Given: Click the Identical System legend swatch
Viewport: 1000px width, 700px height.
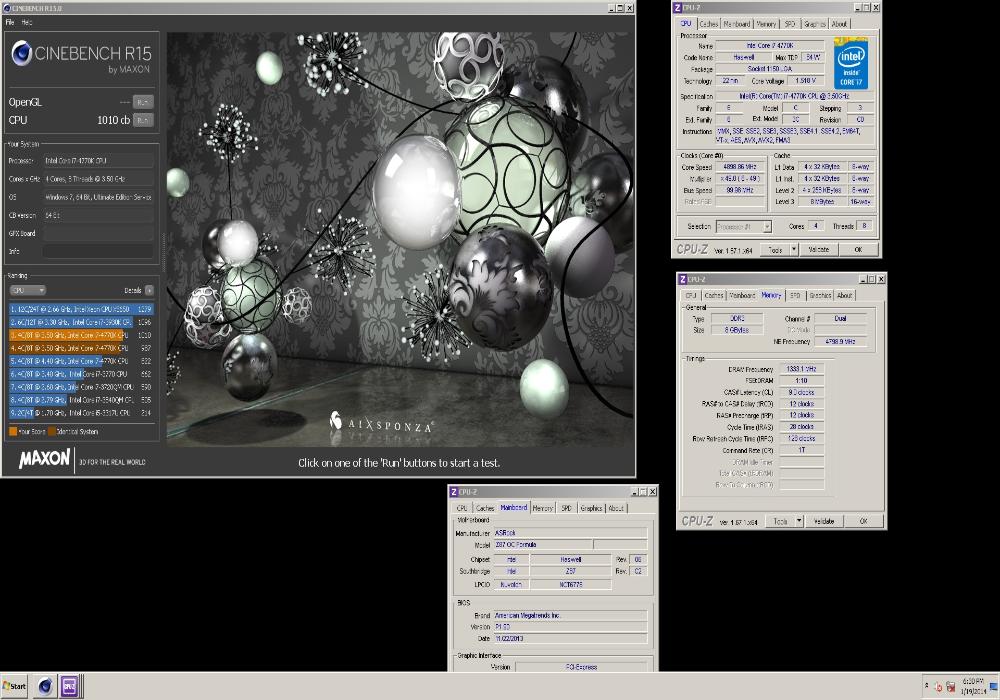Looking at the screenshot, I should pyautogui.click(x=52, y=432).
